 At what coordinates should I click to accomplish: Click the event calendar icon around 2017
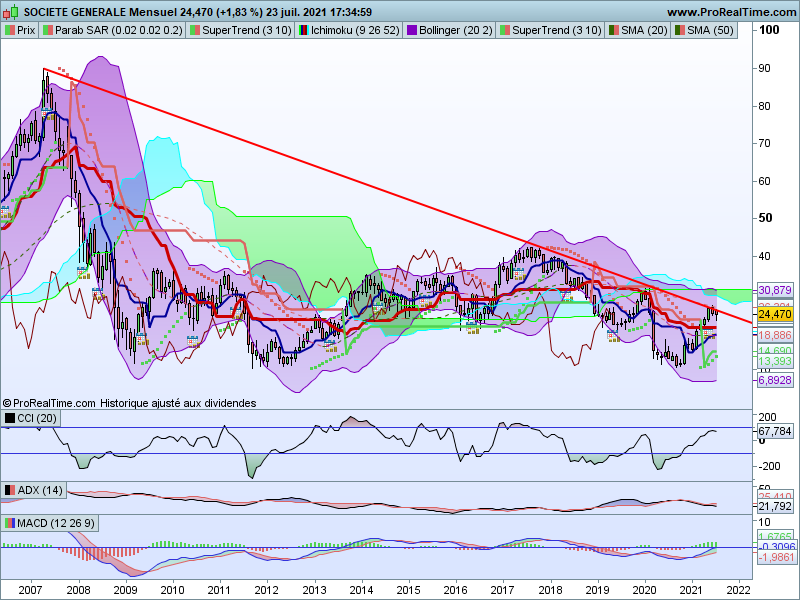(519, 274)
